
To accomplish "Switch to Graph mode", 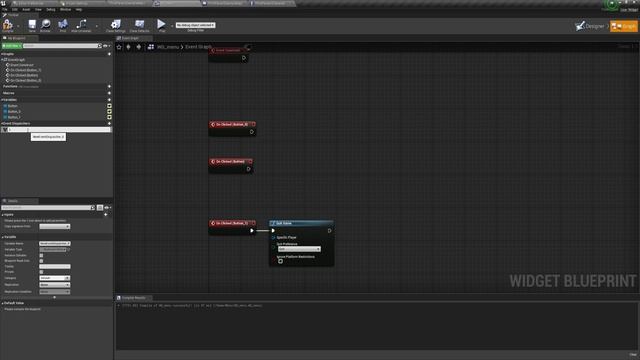I will (624, 26).
